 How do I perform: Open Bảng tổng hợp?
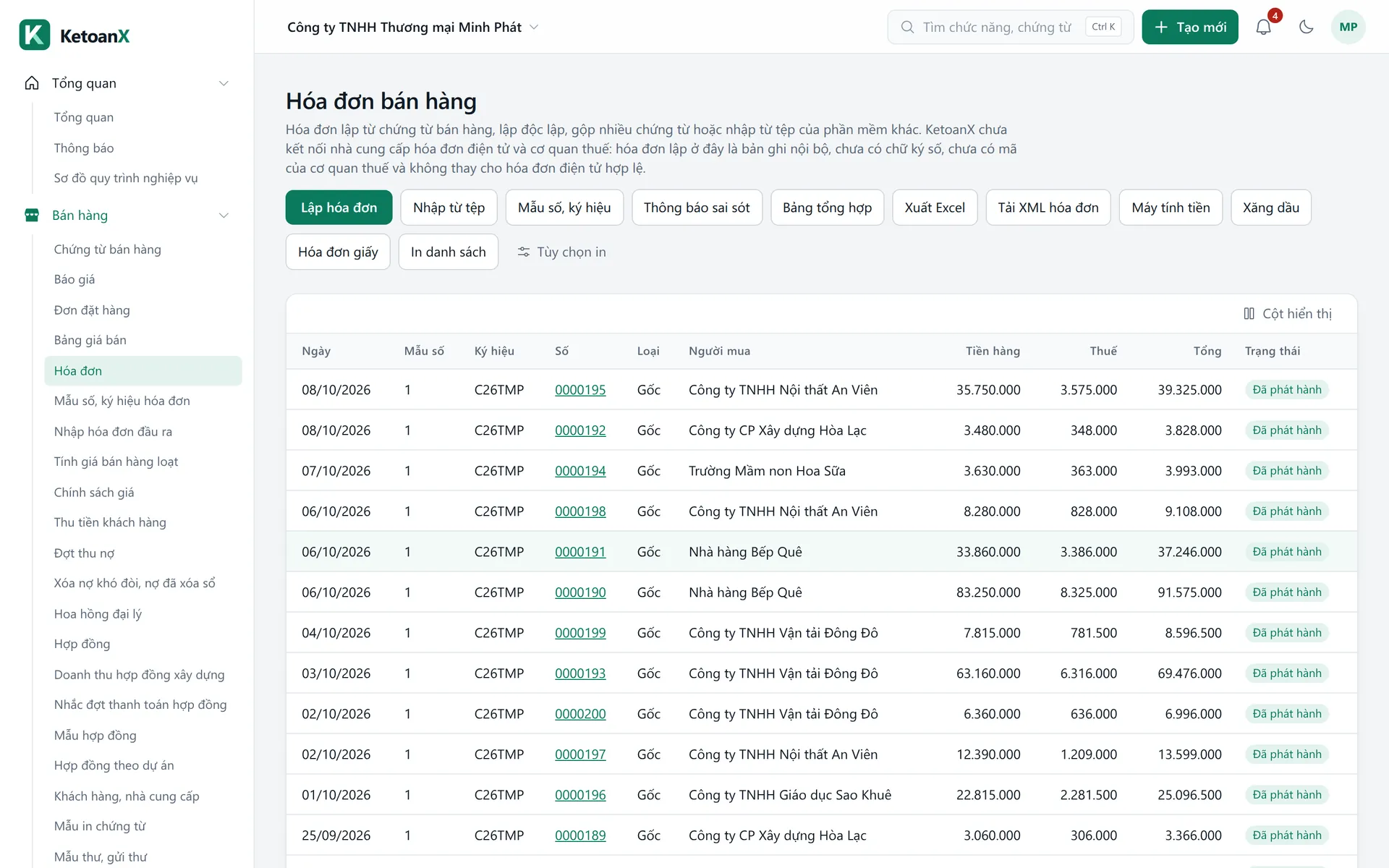(827, 208)
